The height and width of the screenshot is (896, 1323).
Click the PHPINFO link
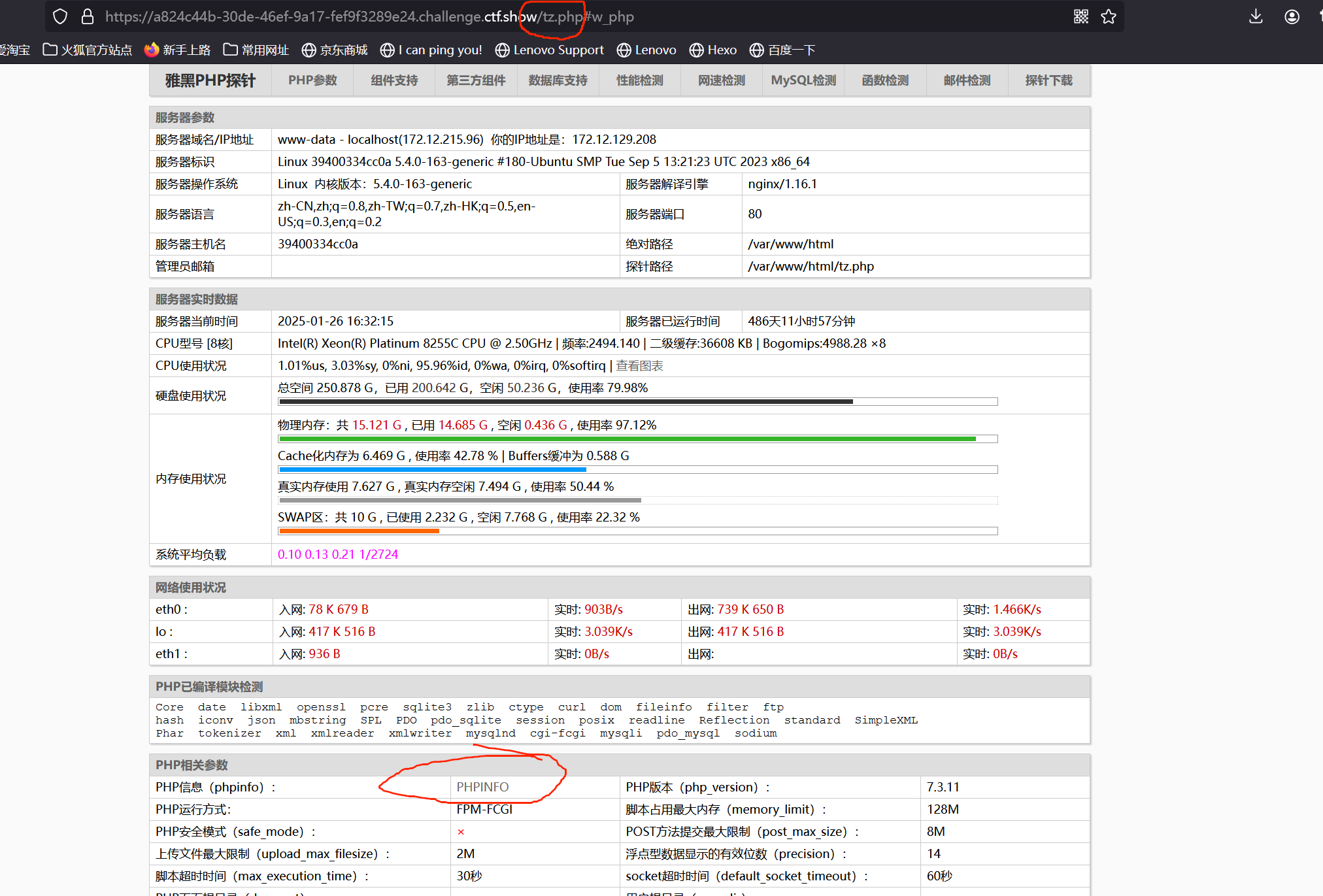click(x=482, y=787)
